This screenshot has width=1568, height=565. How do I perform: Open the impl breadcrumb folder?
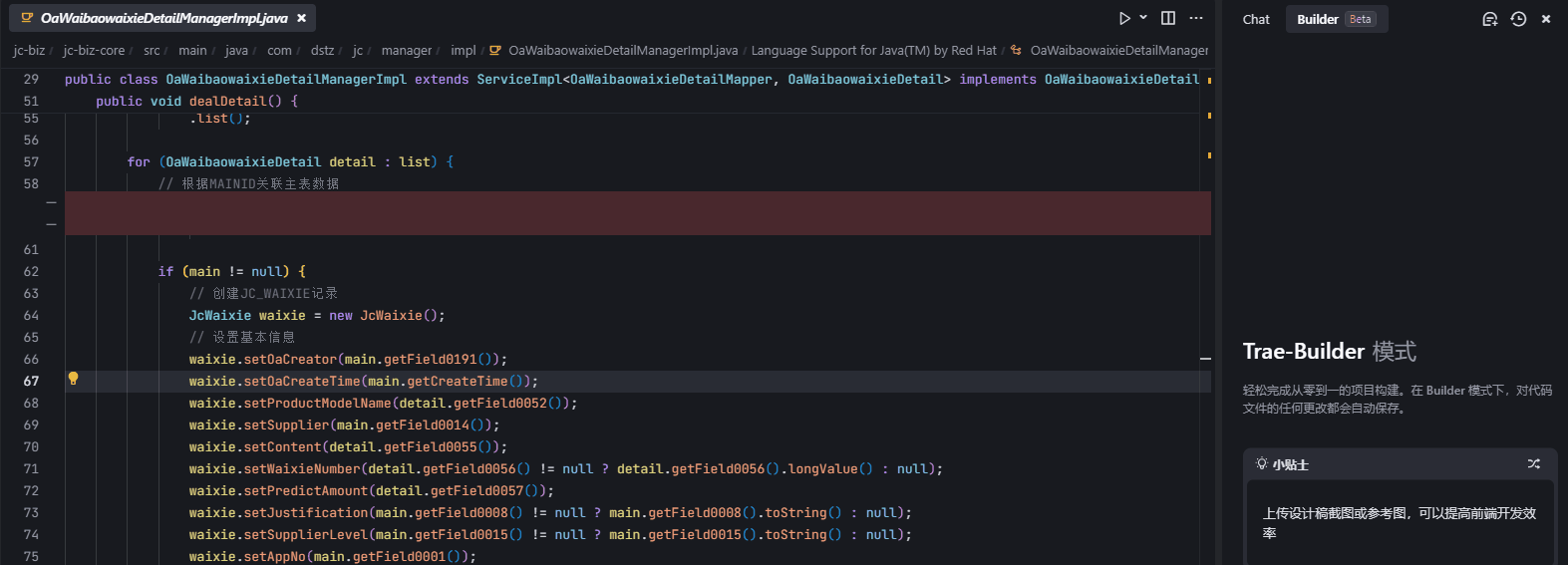pyautogui.click(x=463, y=50)
